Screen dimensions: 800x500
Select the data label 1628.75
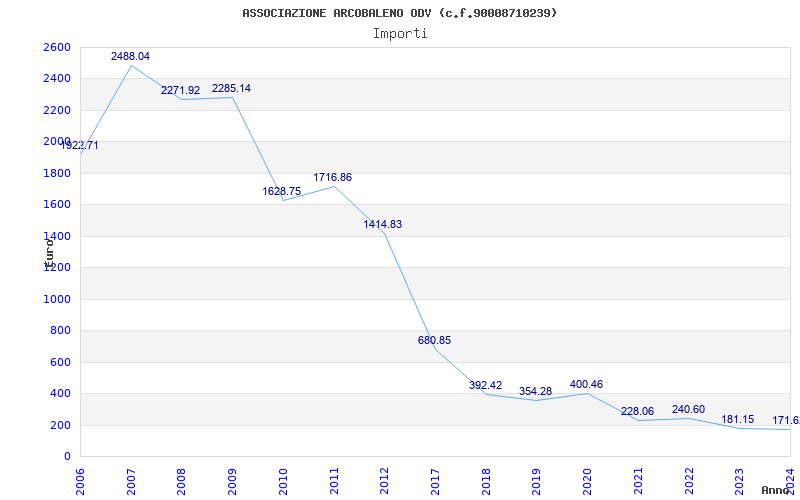tap(282, 191)
